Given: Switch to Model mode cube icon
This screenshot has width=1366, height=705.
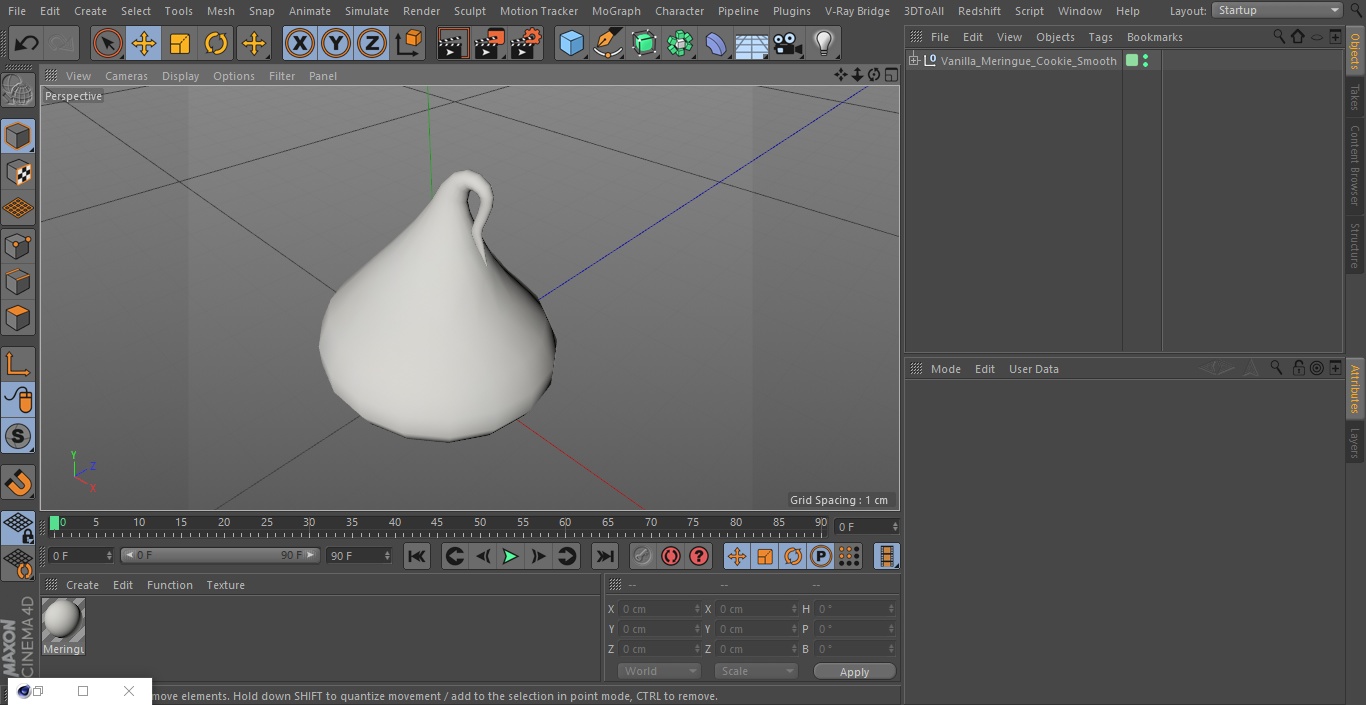Looking at the screenshot, I should click(18, 136).
